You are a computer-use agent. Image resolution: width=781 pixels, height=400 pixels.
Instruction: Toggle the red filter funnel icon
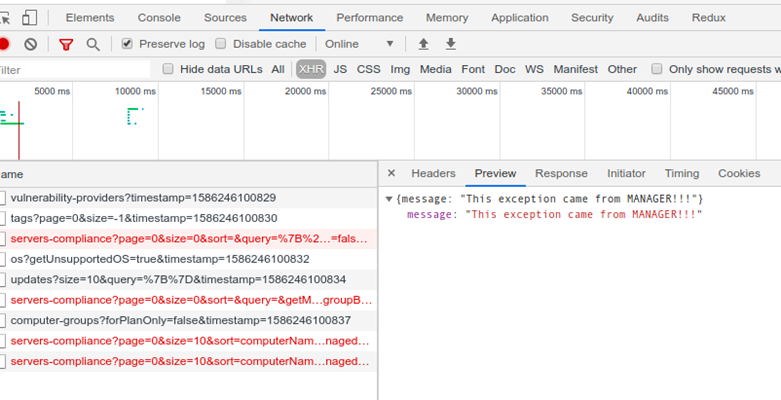66,44
